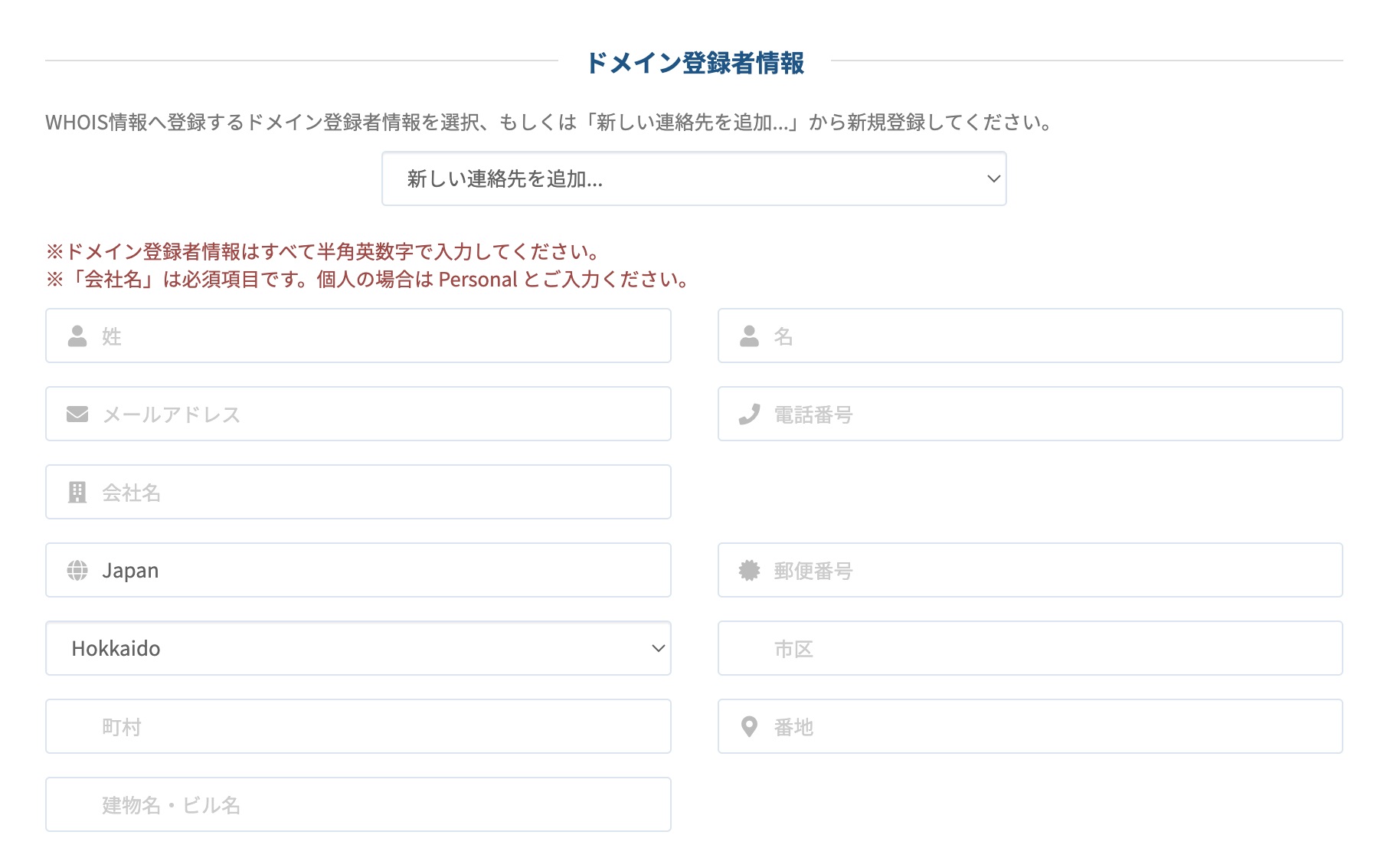Select the 番地 street address input
Image resolution: width=1400 pixels, height=858 pixels.
click(x=1030, y=726)
